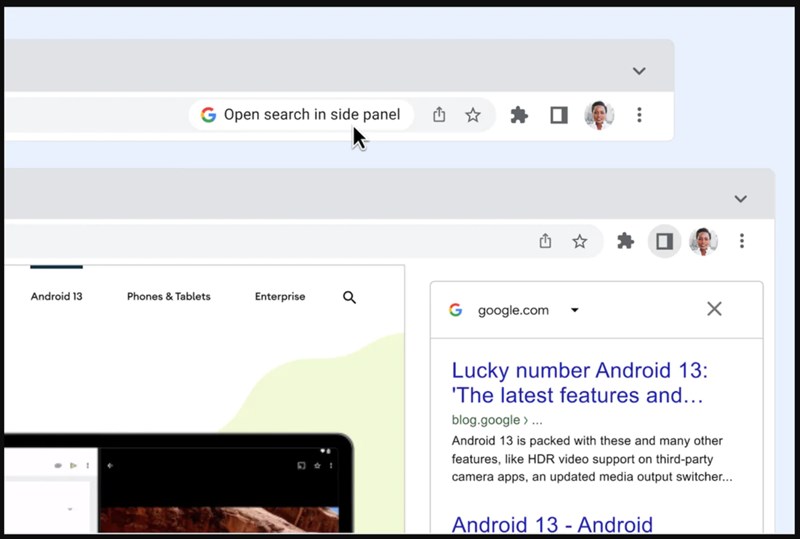
Task: Open Enterprise nav item
Action: (280, 297)
